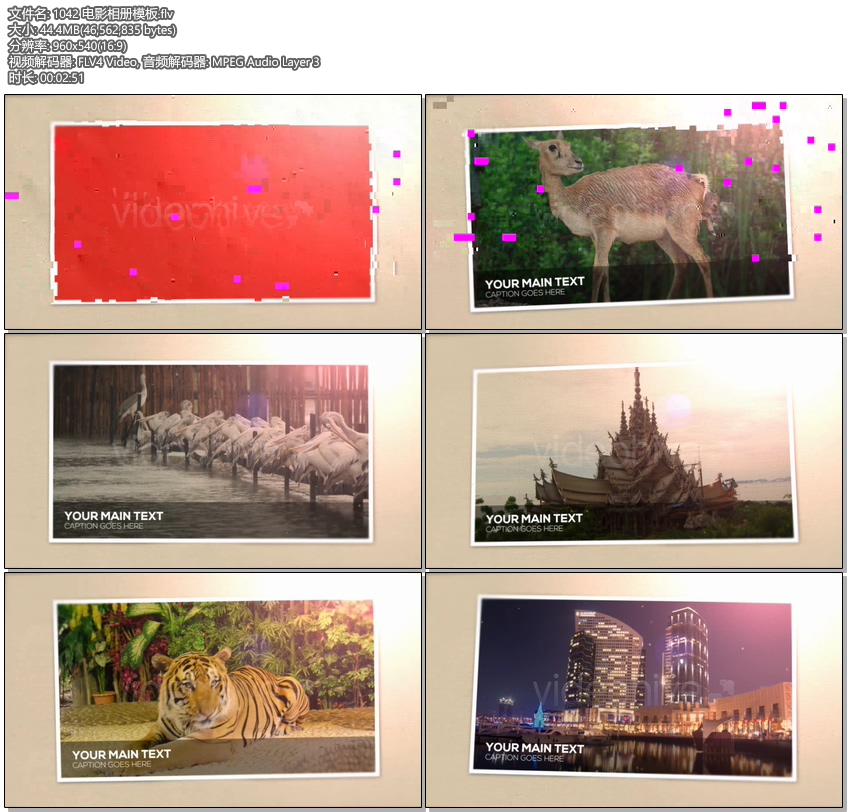Click 'YOUR MAIN TEXT' on the pelicans frame

pos(113,516)
